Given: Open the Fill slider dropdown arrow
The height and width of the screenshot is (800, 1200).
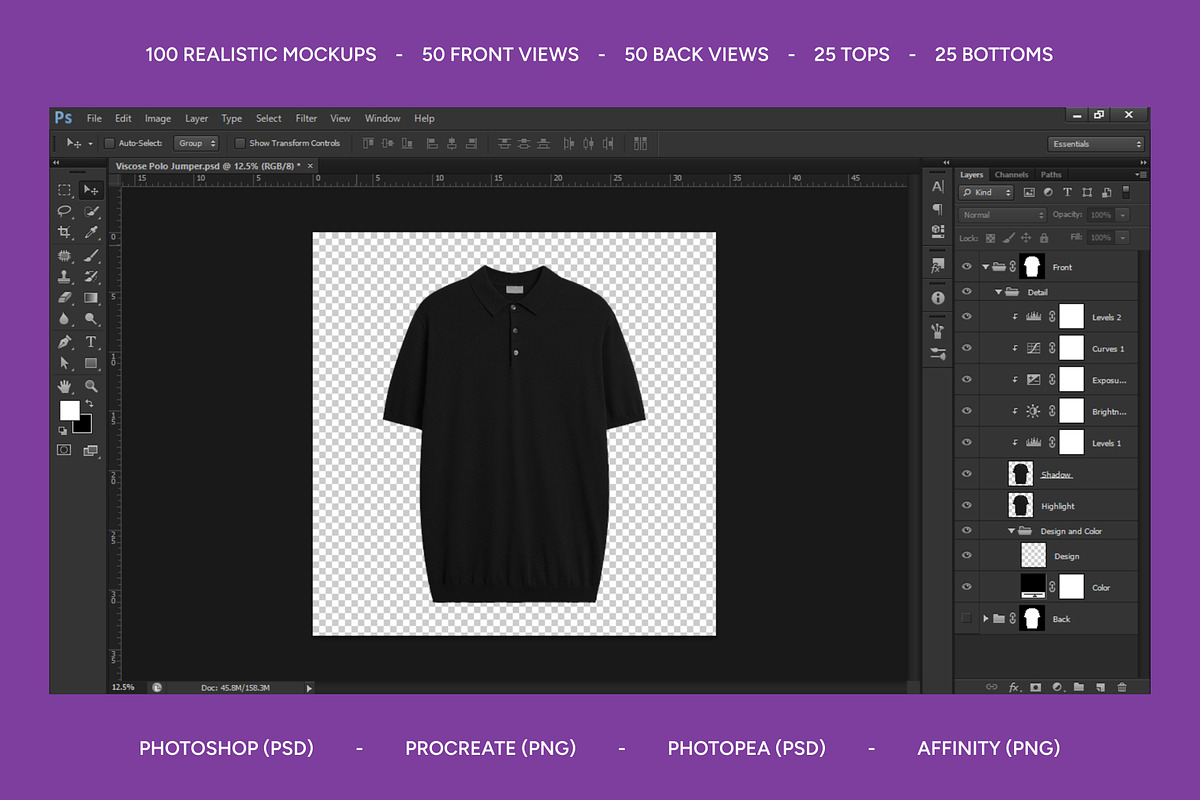Looking at the screenshot, I should coord(1123,238).
